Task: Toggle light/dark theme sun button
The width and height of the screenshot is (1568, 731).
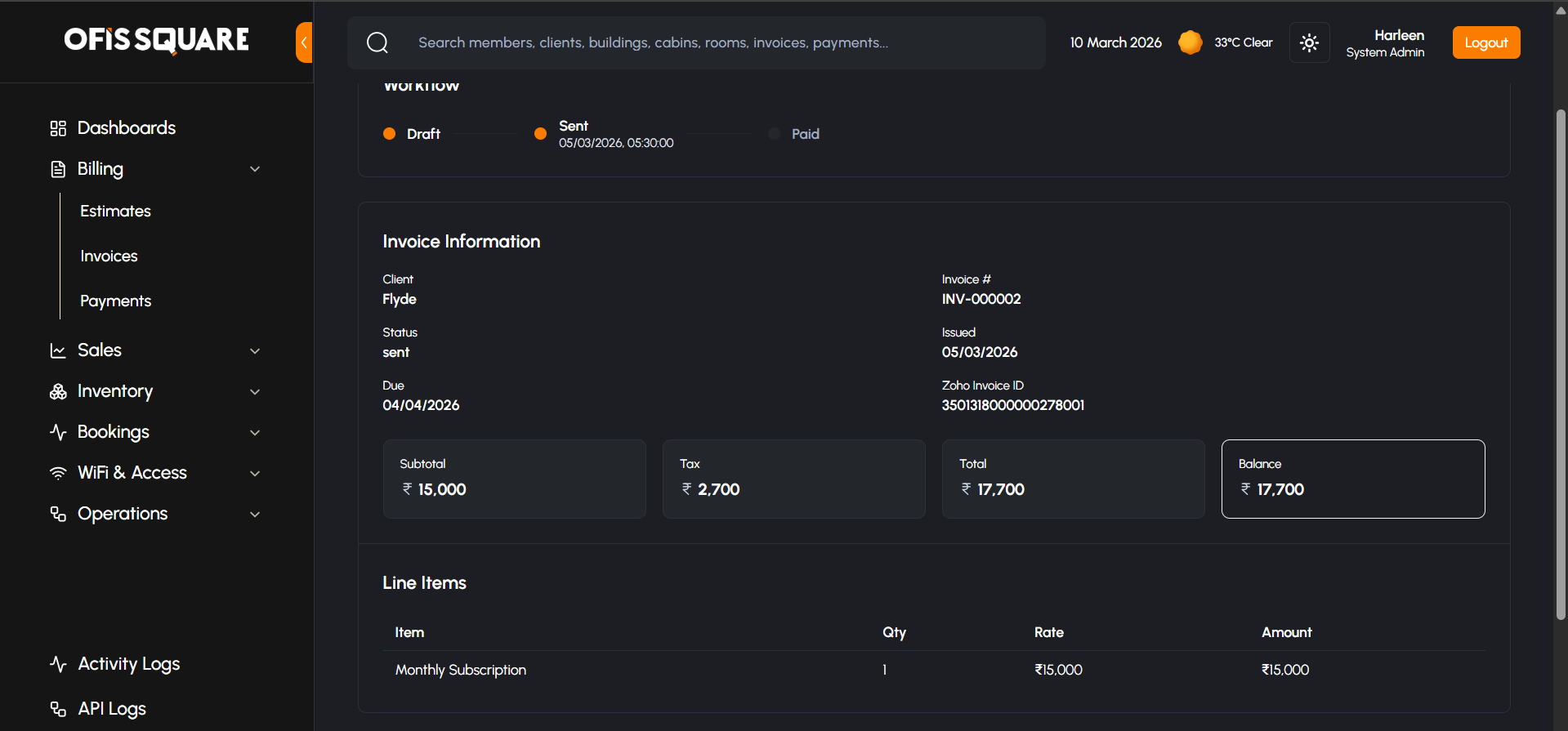Action: point(1309,42)
